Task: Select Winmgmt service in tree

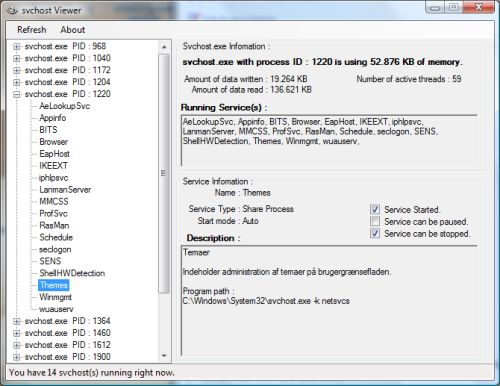Action: pos(55,297)
